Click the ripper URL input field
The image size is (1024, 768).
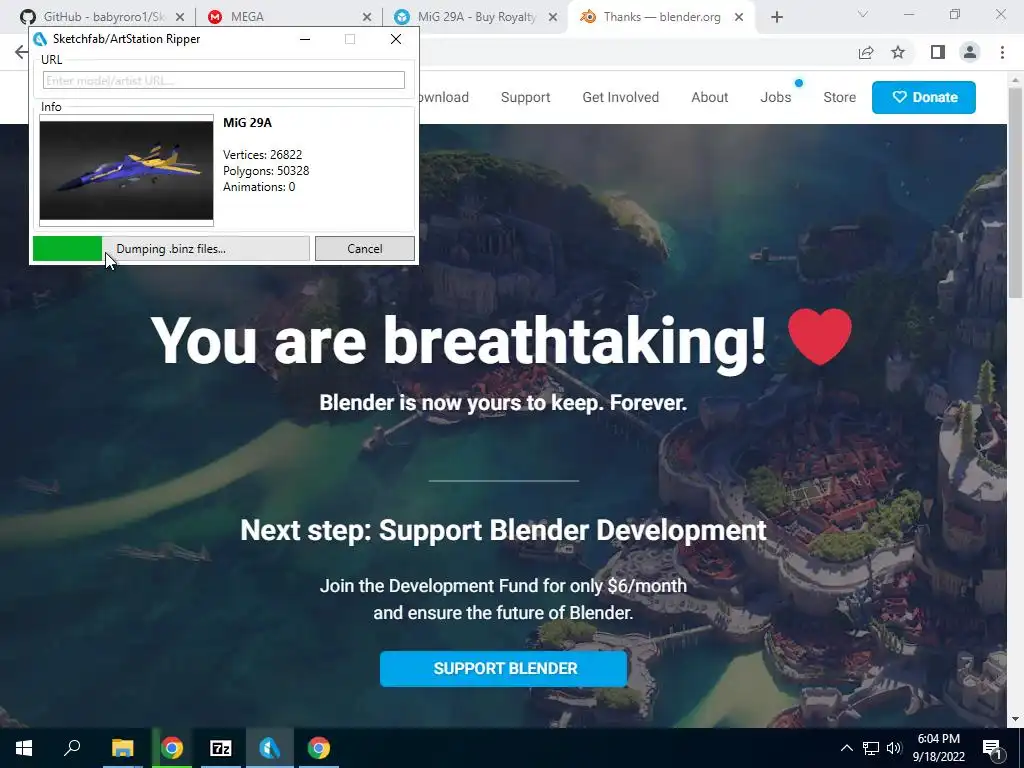223,80
